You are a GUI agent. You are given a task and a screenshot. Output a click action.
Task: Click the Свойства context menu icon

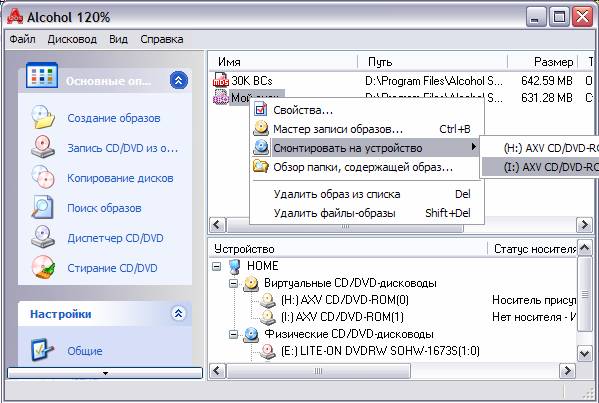pos(261,110)
